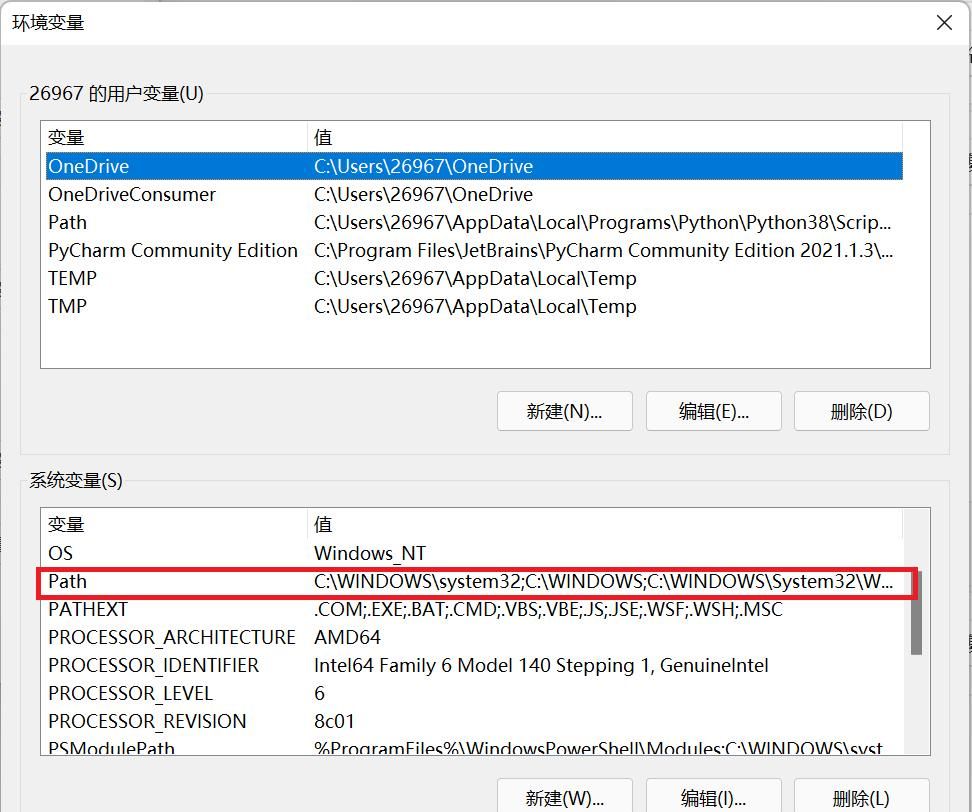Click the 值 column header in system variables
The width and height of the screenshot is (972, 812).
pos(322,524)
